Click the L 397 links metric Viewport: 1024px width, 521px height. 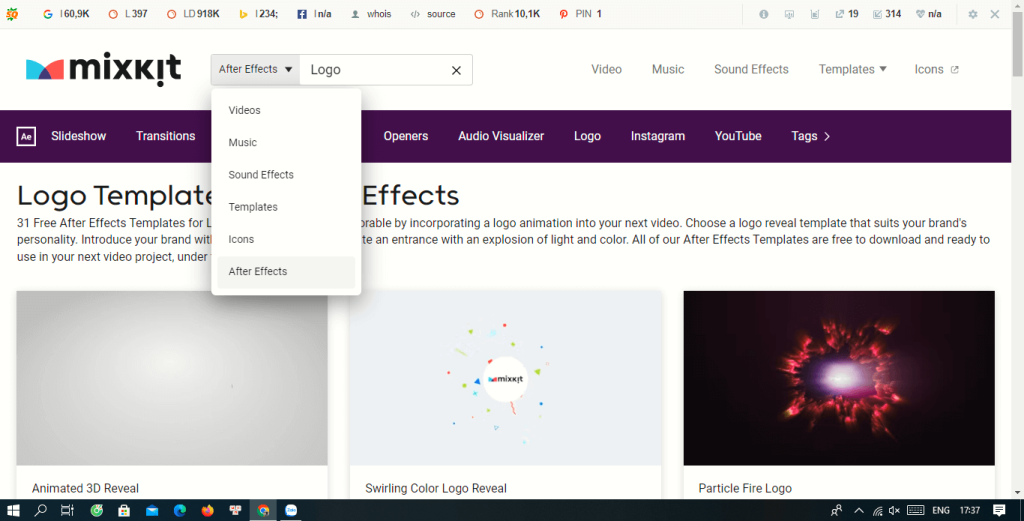(x=129, y=14)
